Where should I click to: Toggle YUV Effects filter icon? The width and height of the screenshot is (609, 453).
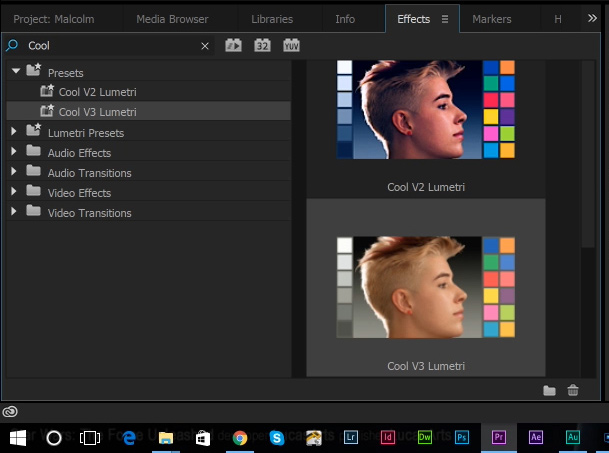click(291, 45)
